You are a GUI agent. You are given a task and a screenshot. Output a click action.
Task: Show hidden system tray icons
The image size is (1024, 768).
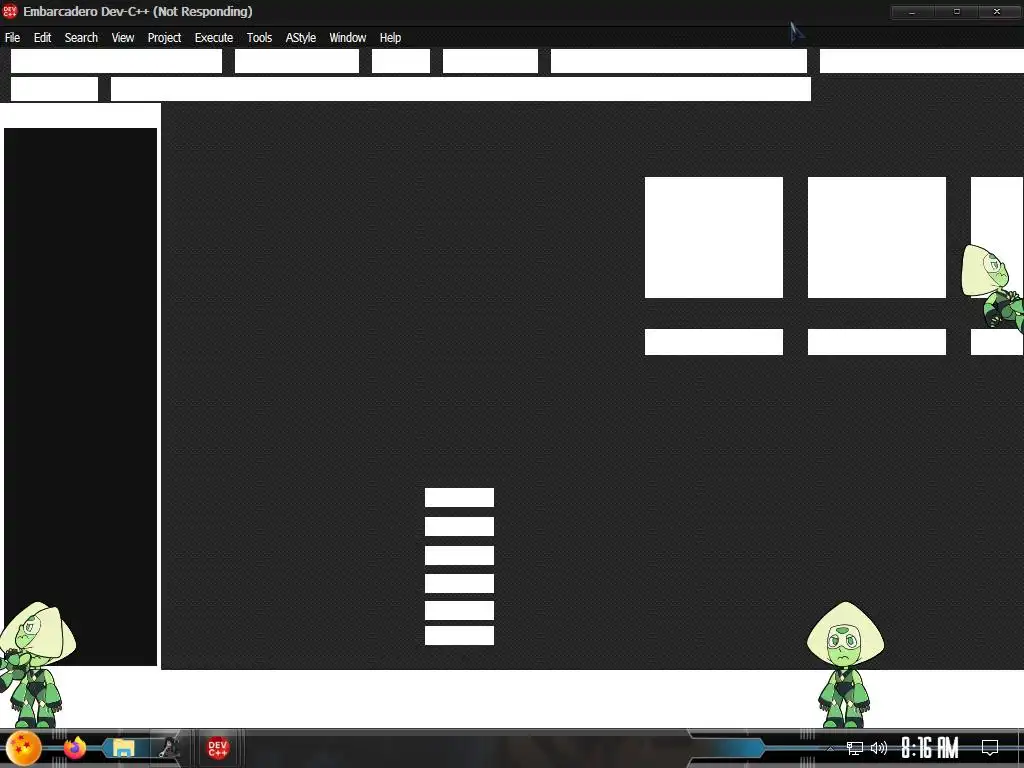[830, 748]
